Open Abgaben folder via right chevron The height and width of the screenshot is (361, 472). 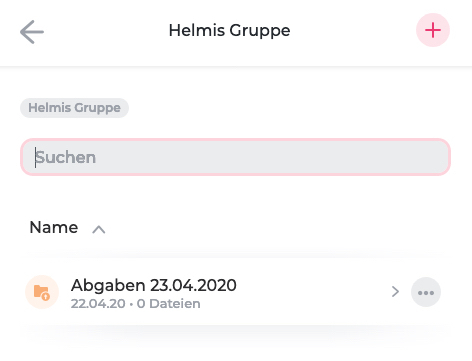click(395, 292)
